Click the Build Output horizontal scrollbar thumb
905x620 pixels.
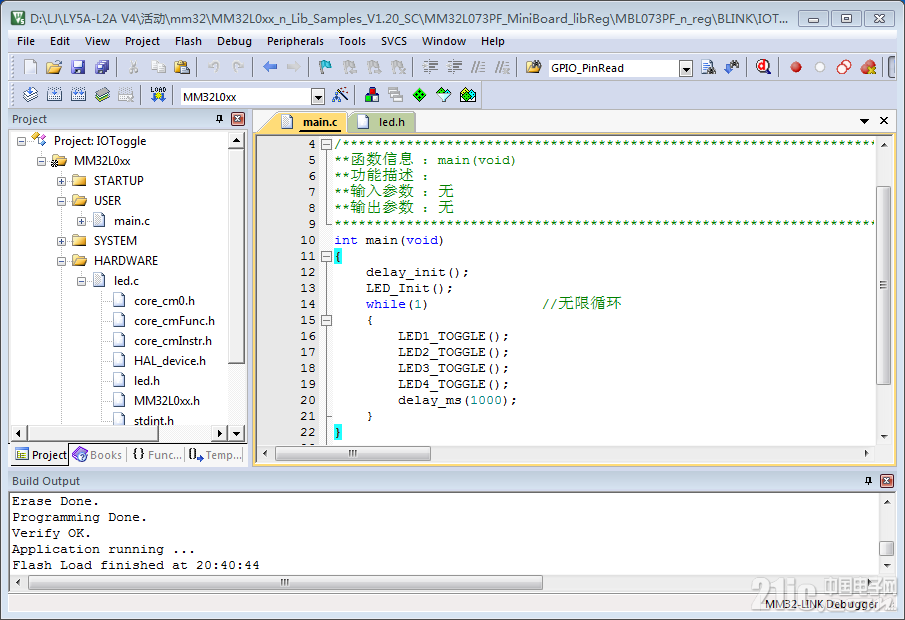pos(285,582)
